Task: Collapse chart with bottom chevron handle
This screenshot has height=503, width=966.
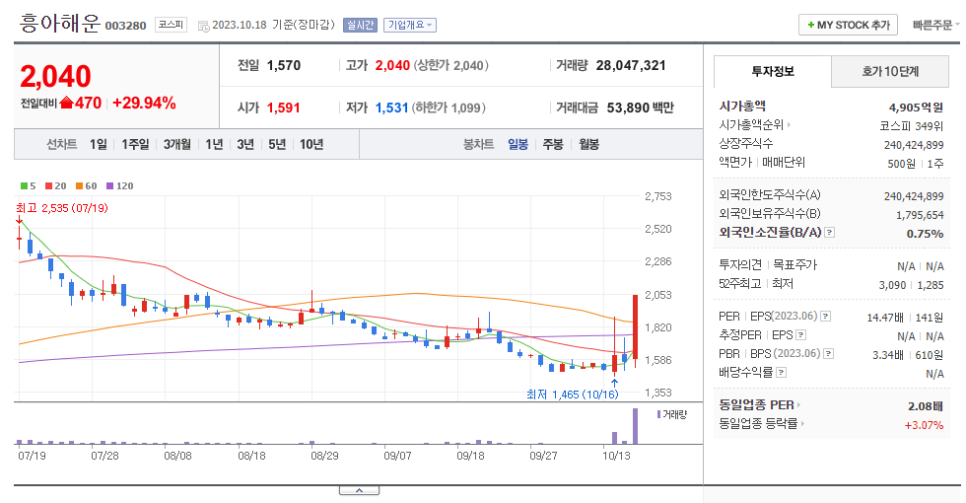Action: click(x=359, y=491)
